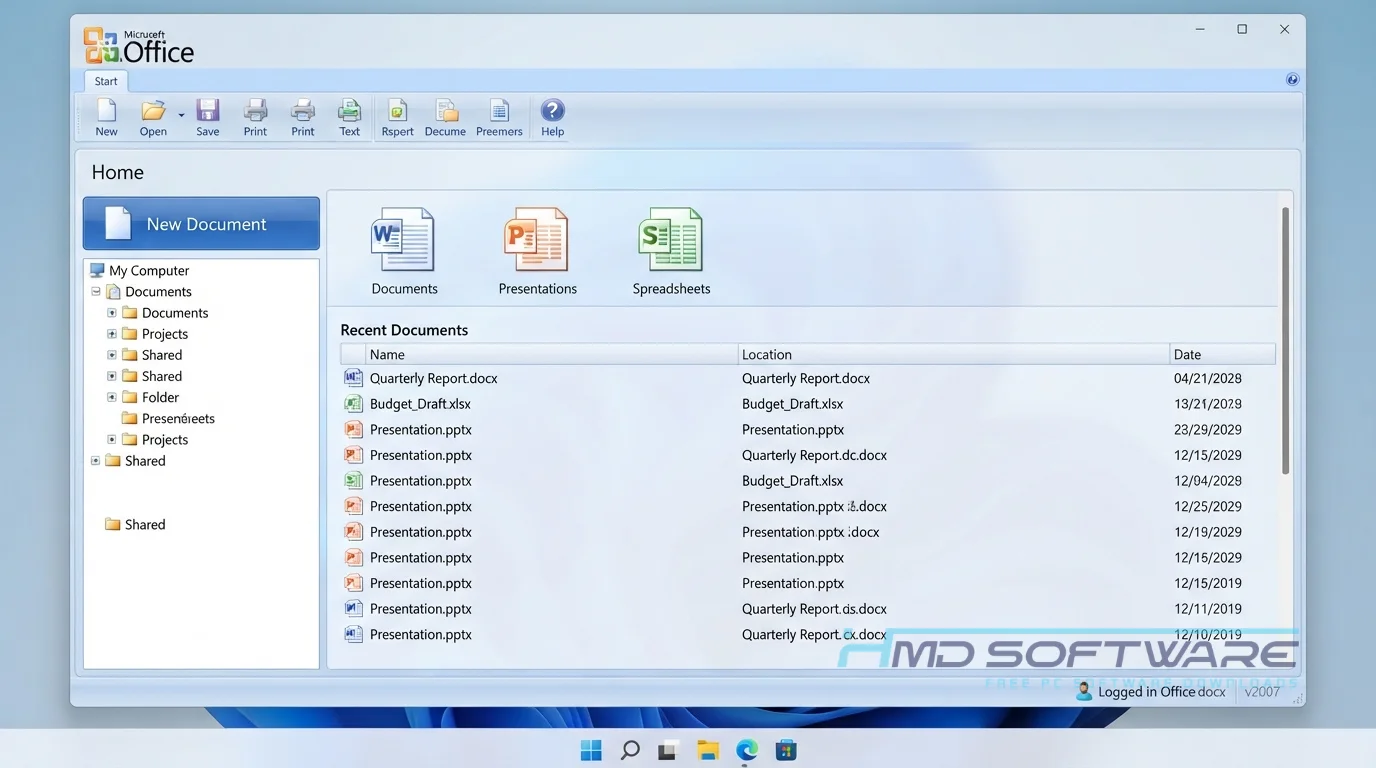Open the large Word Documents icon
This screenshot has width=1376, height=768.
point(403,240)
